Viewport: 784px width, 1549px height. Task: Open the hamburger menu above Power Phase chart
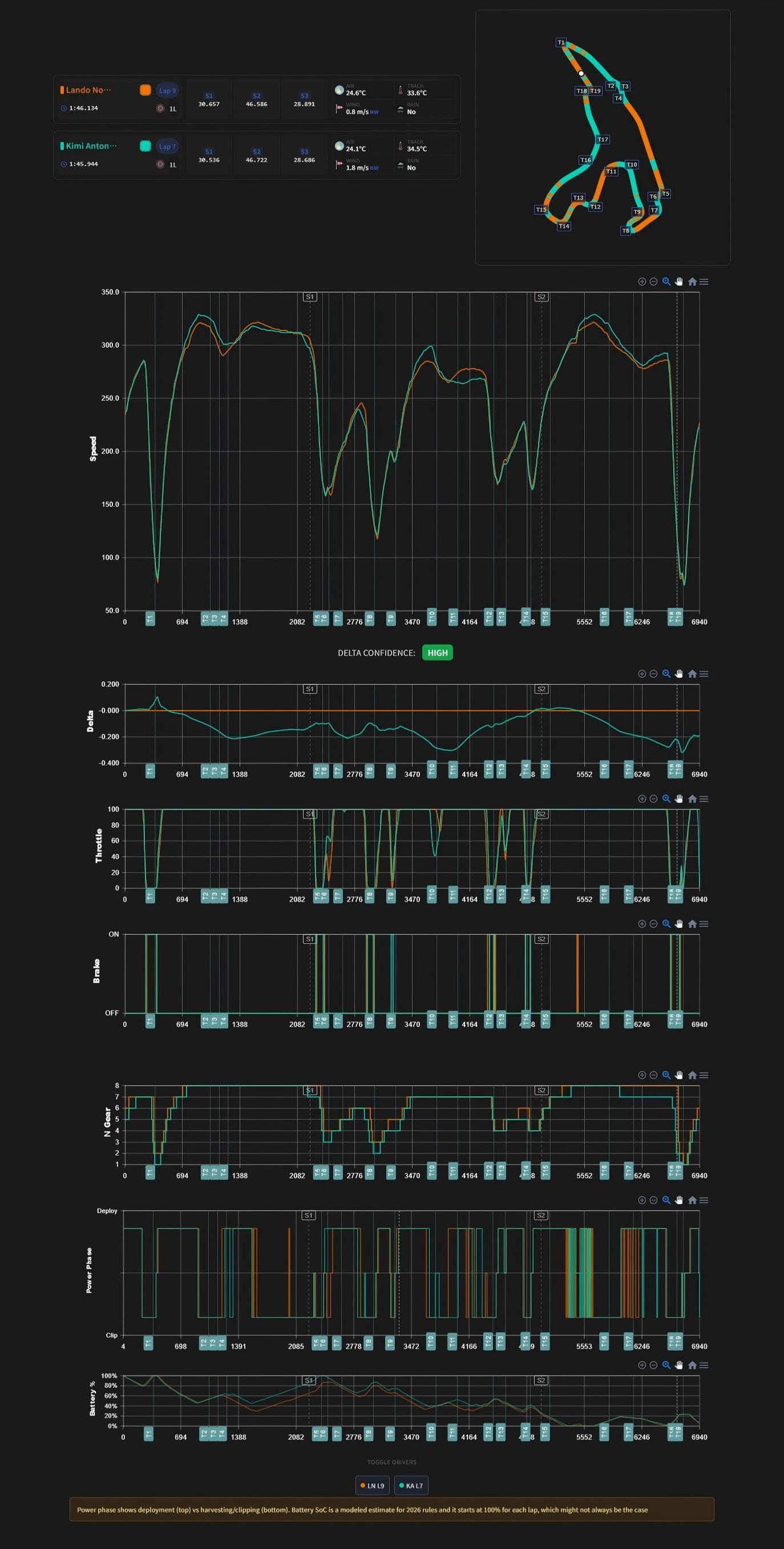point(704,1200)
